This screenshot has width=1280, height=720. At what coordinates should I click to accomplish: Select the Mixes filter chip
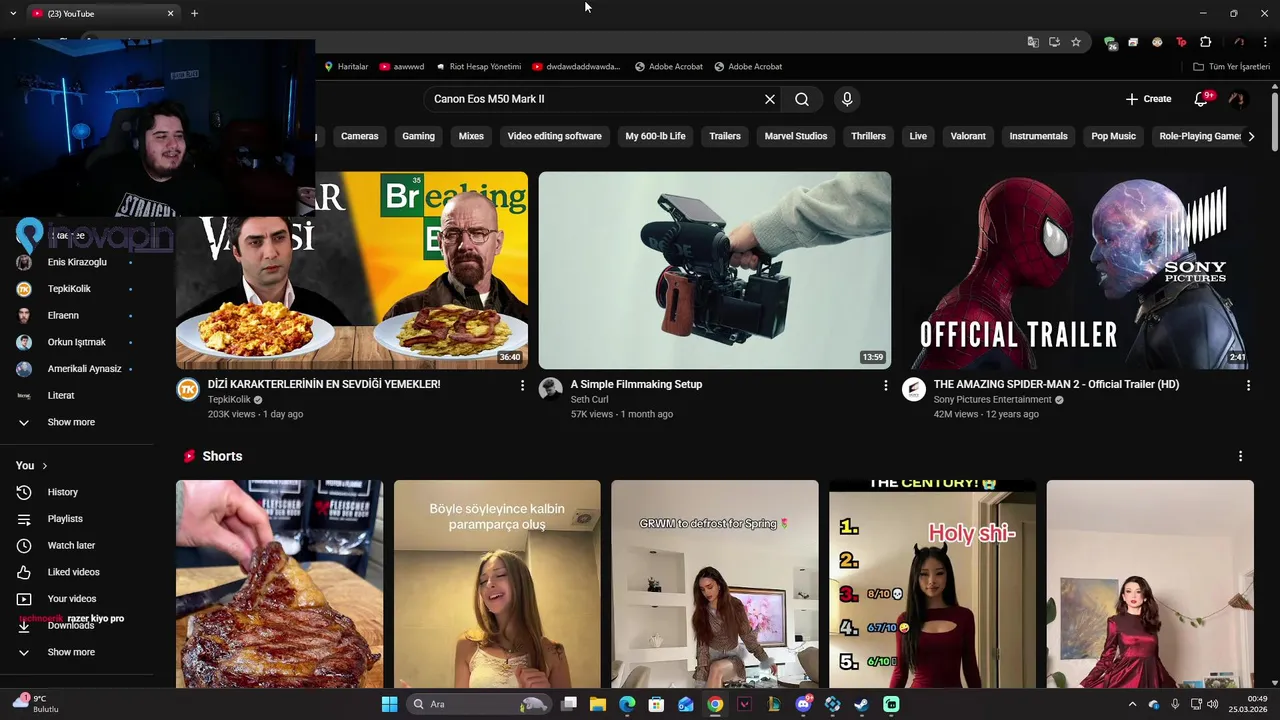(x=471, y=136)
